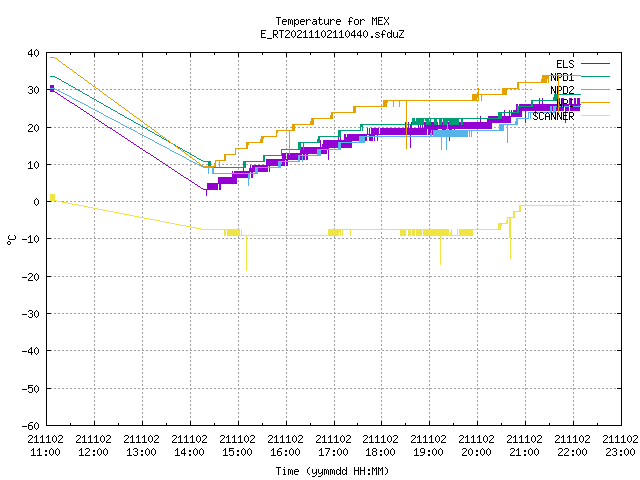Click the x-axis tick label 211102 22:00

(573, 446)
